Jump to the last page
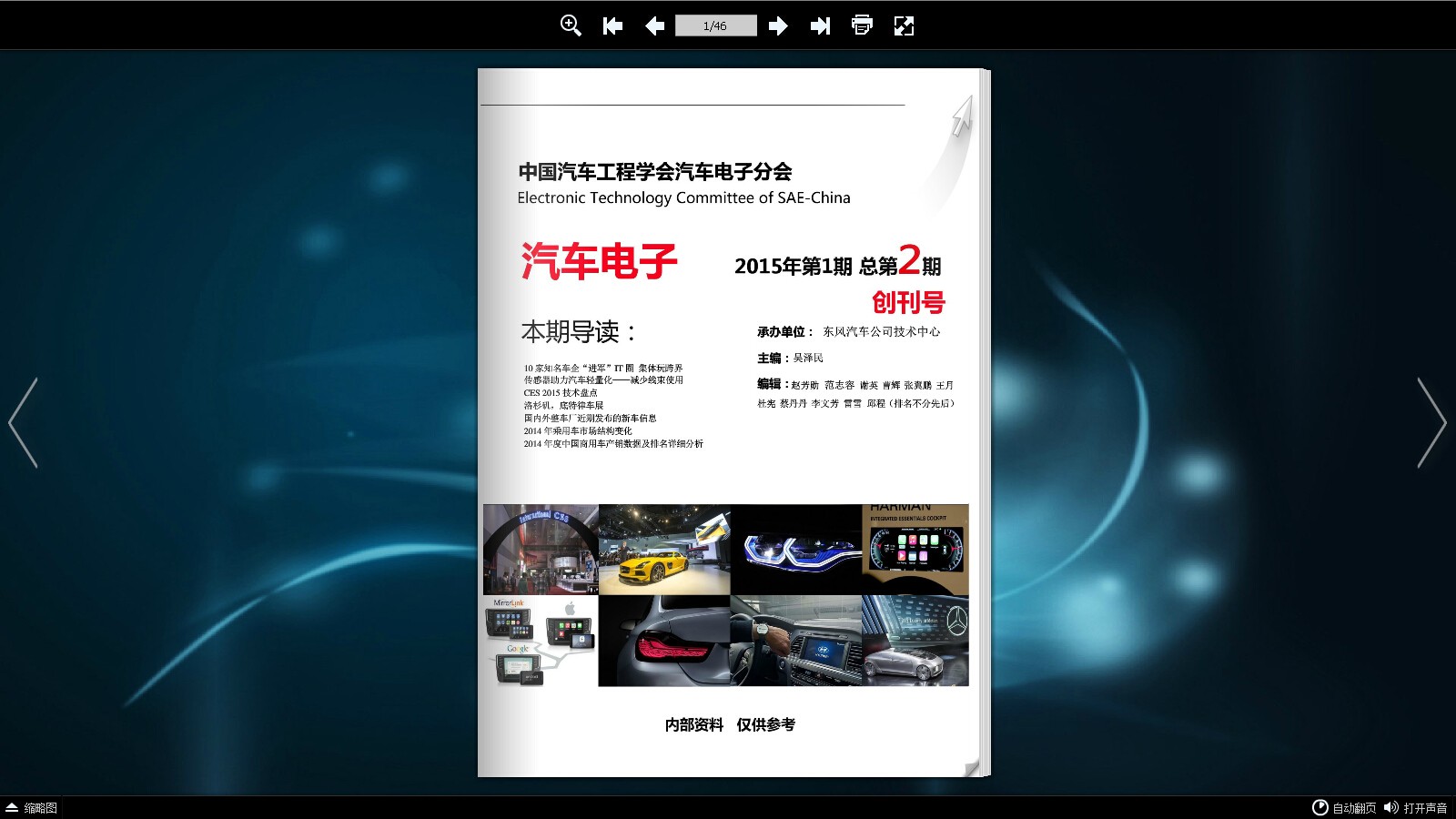Screen dimensions: 1456x819 pos(820,25)
